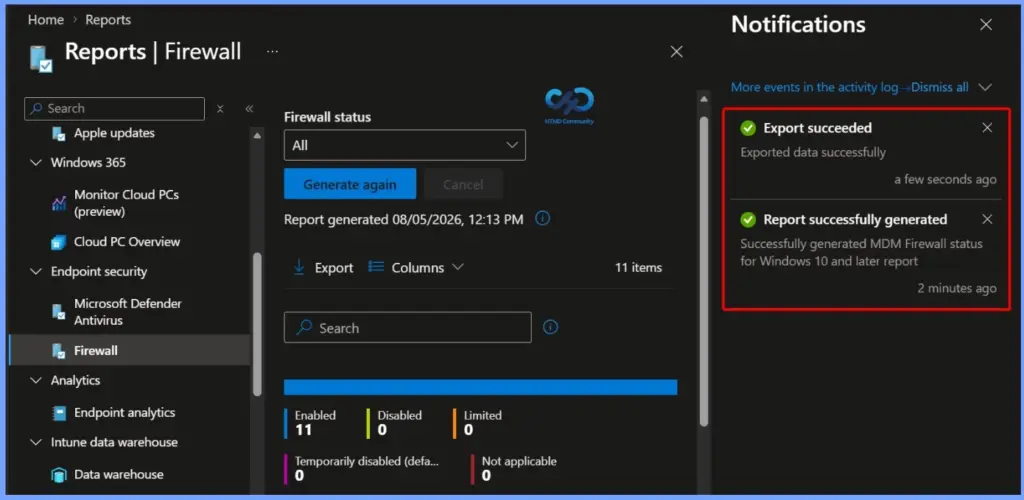Collapse the Endpoint security section

(36, 272)
